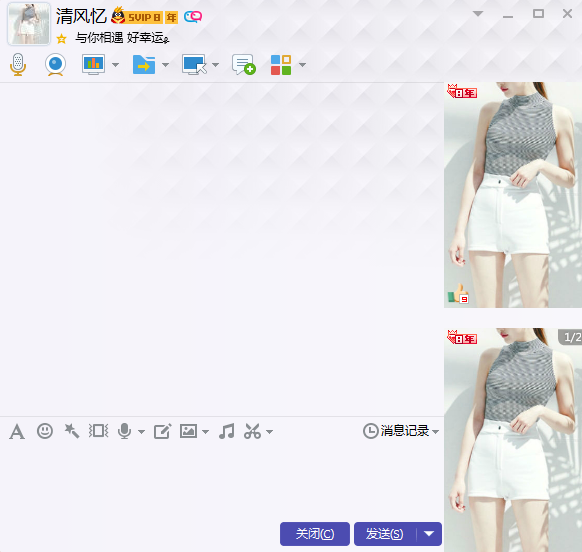This screenshot has width=582, height=552.
Task: Expand the remote desktop dropdown arrow
Action: (215, 65)
